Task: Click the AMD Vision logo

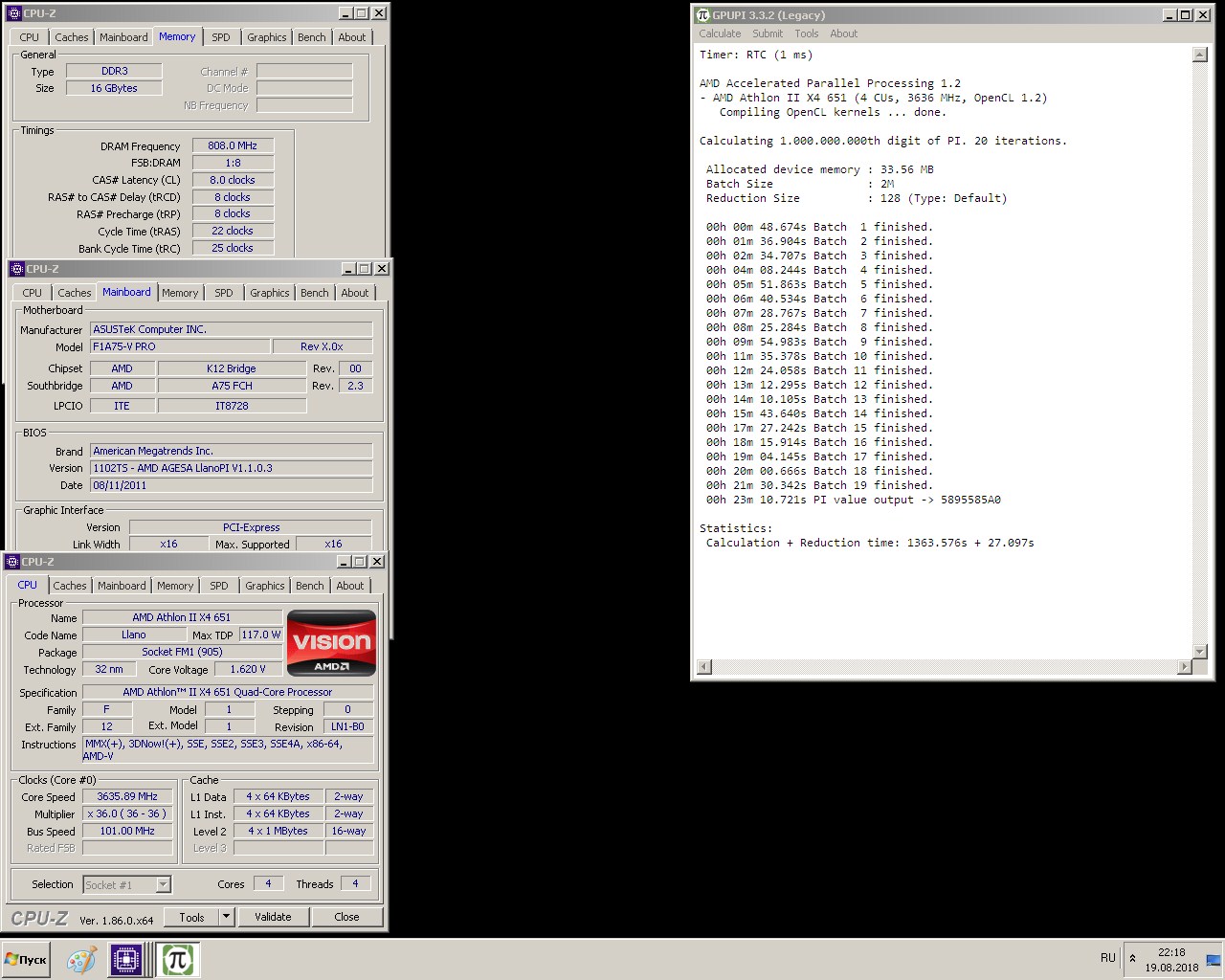Action: (x=331, y=643)
